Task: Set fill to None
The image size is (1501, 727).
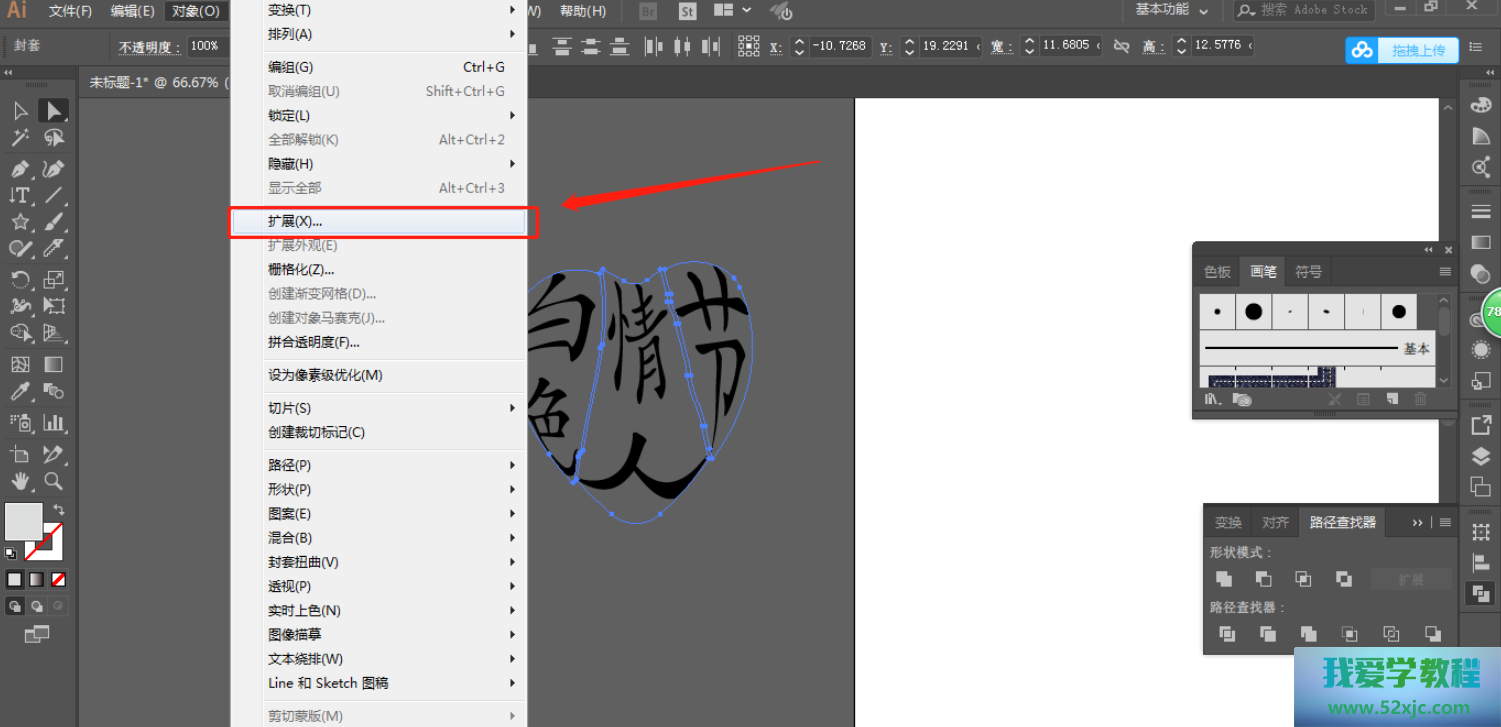Action: coord(59,579)
